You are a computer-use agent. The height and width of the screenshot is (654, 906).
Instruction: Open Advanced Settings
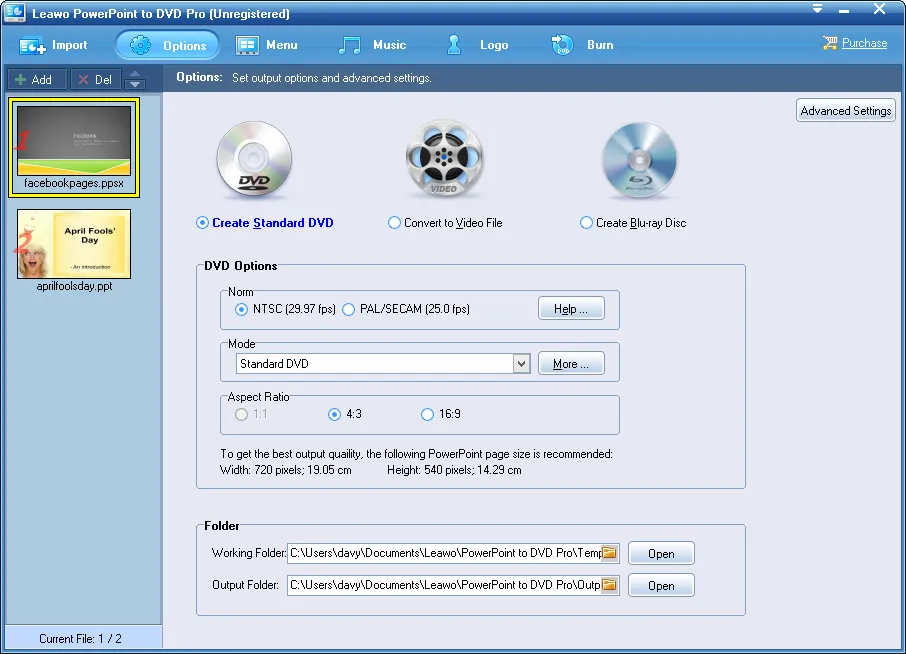845,110
